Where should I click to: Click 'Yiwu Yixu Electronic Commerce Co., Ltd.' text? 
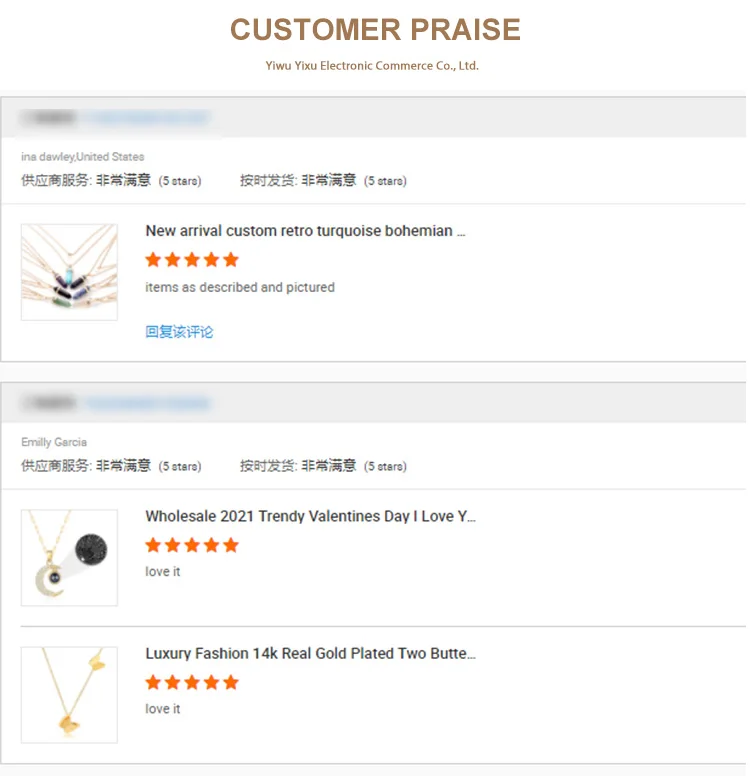click(372, 66)
